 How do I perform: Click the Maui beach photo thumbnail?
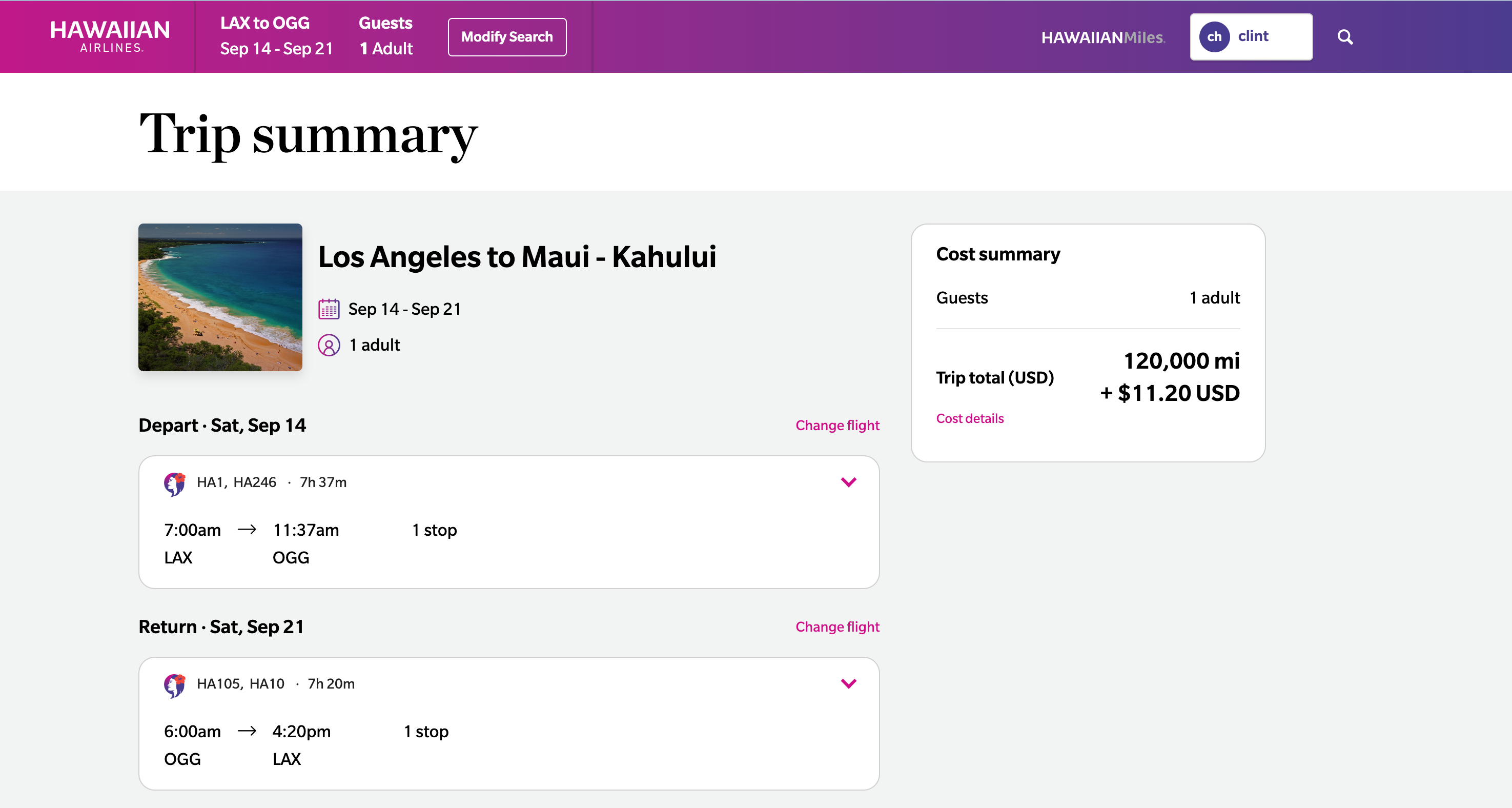[220, 297]
